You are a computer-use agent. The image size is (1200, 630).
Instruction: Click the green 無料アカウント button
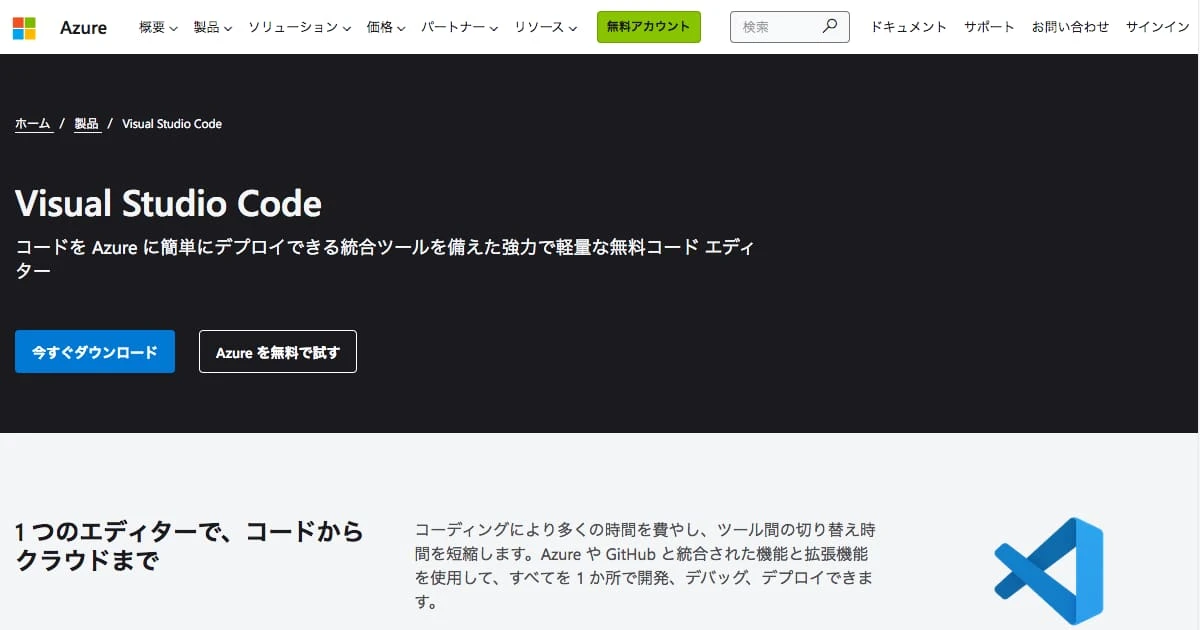(649, 27)
